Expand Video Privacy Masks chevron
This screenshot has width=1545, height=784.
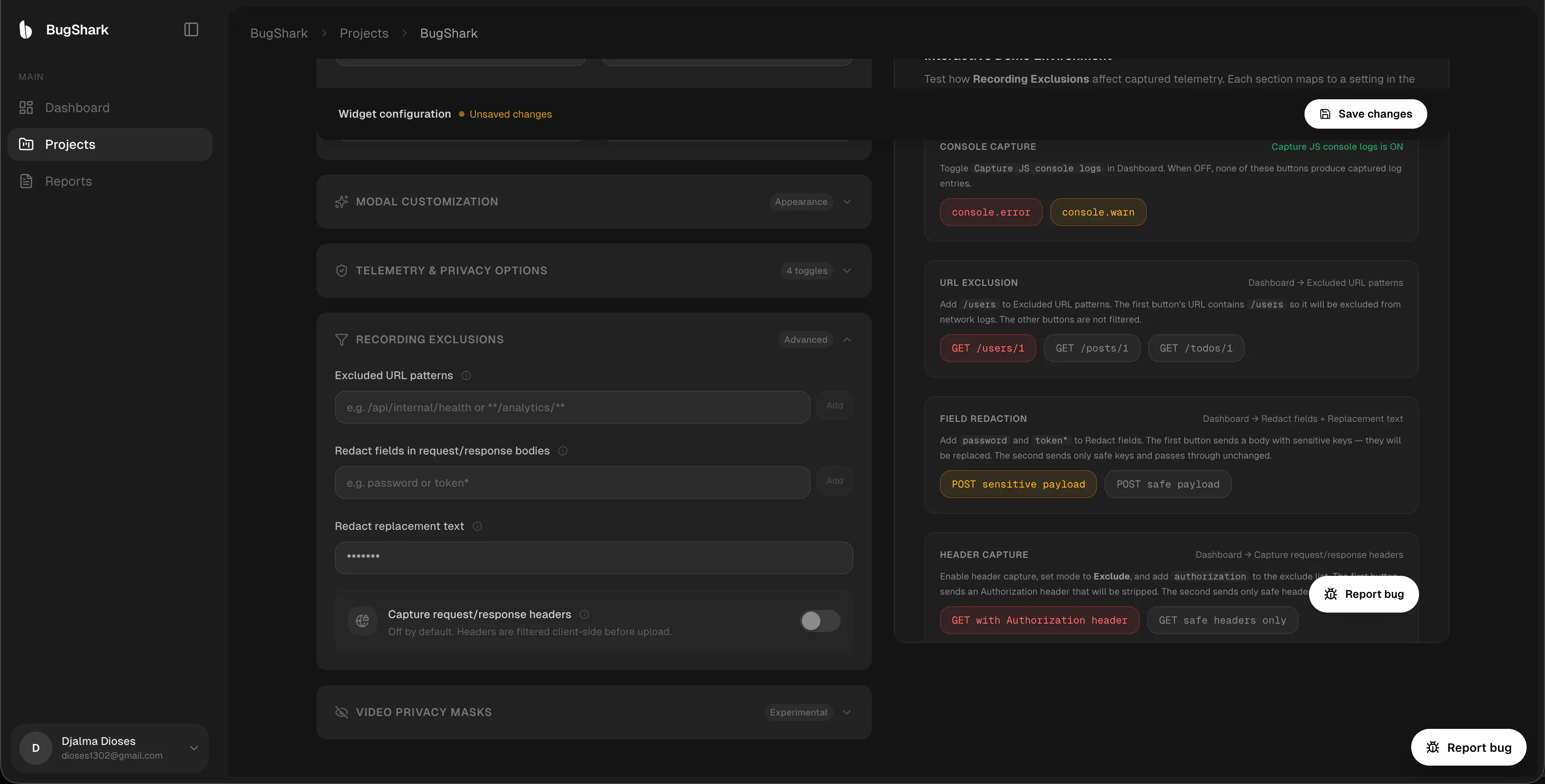coord(847,712)
